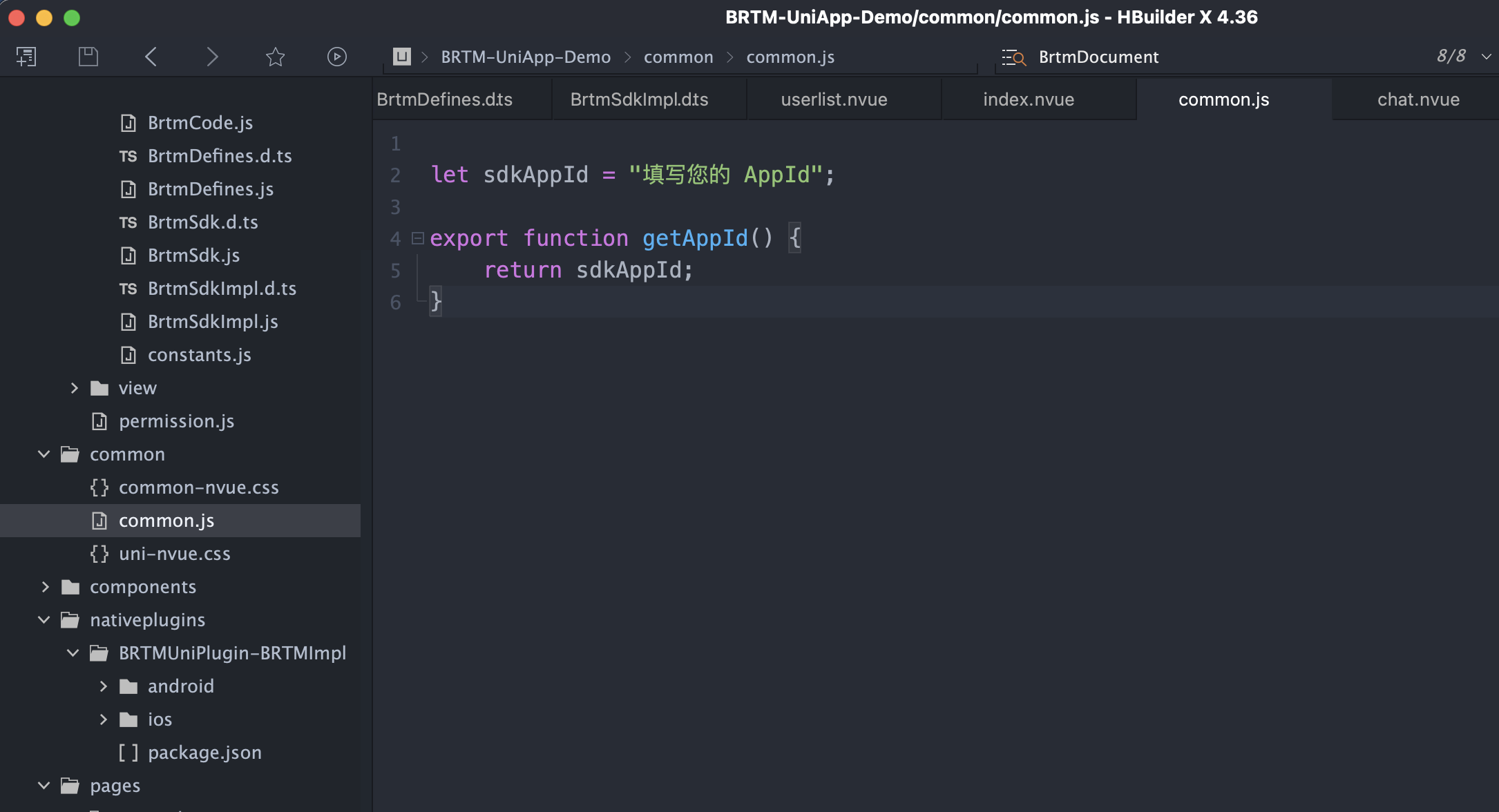Collapse the BRTMUniPlugin-BRTMImpl folder chevron
The height and width of the screenshot is (812, 1499).
coord(73,653)
